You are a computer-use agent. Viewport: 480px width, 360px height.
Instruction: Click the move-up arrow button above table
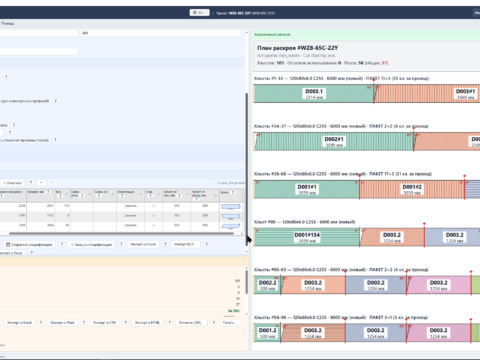click(x=41, y=183)
